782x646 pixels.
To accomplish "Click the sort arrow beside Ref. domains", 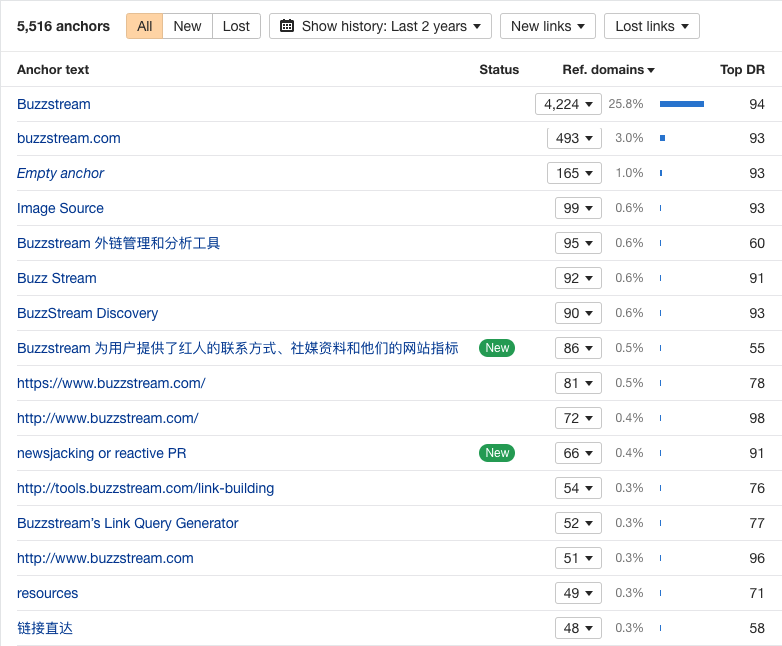I will pos(652,70).
